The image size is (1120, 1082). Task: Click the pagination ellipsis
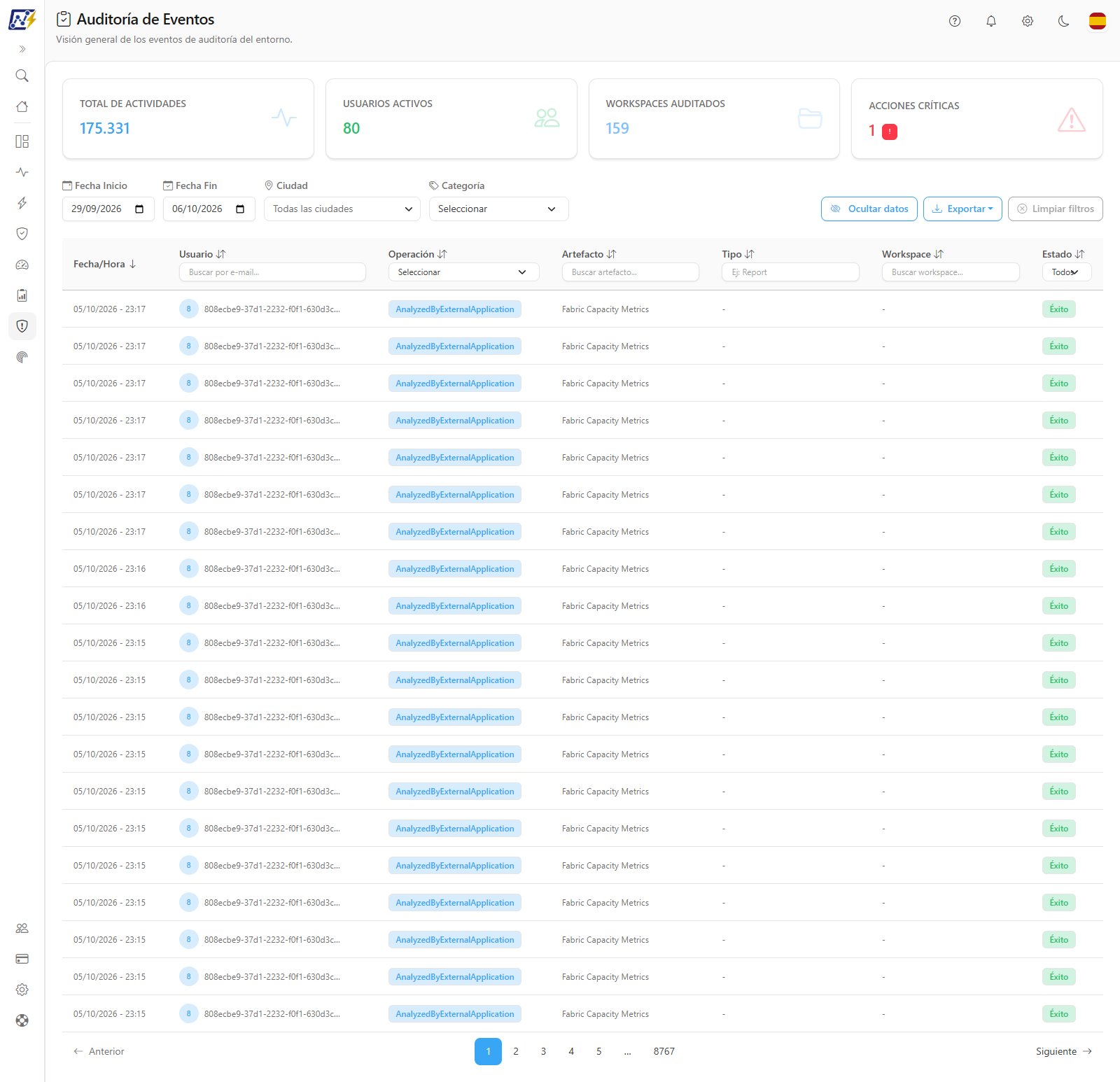pos(628,1051)
